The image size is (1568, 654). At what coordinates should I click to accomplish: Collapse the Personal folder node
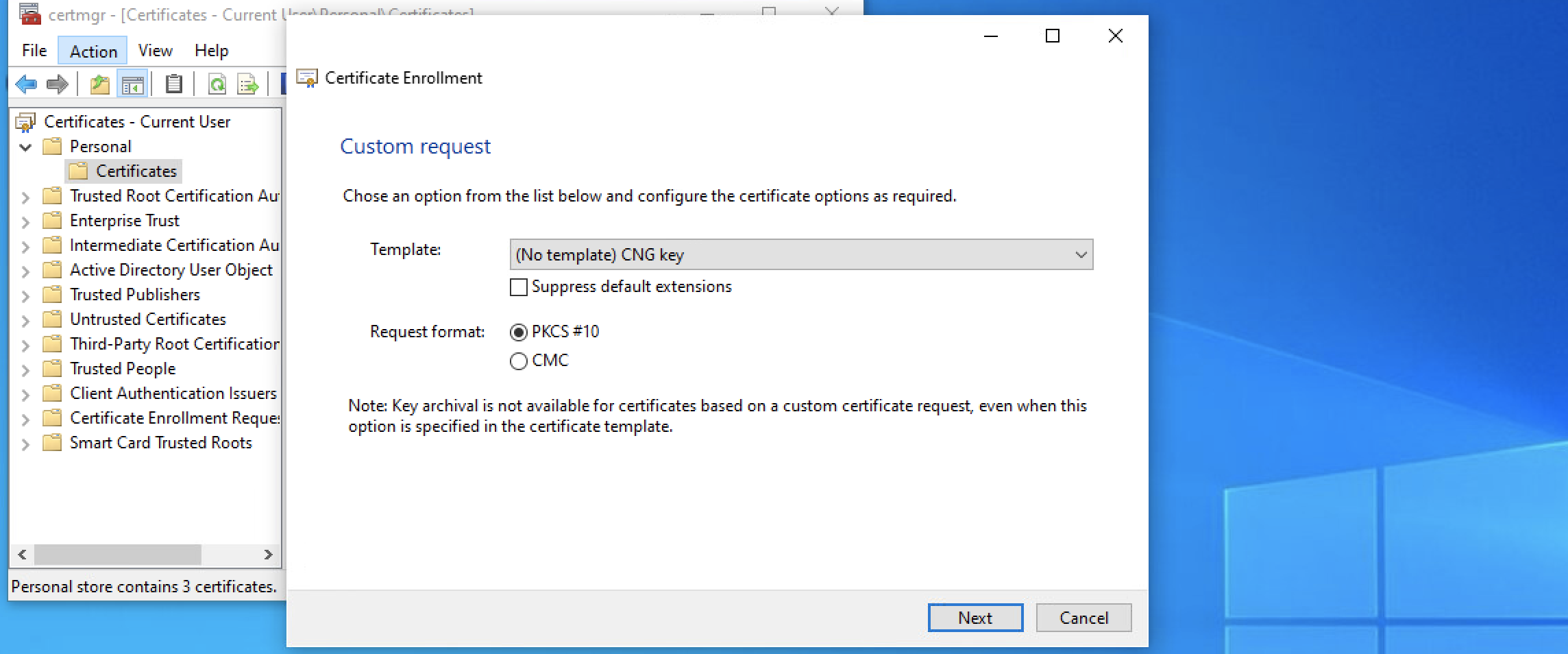point(26,147)
